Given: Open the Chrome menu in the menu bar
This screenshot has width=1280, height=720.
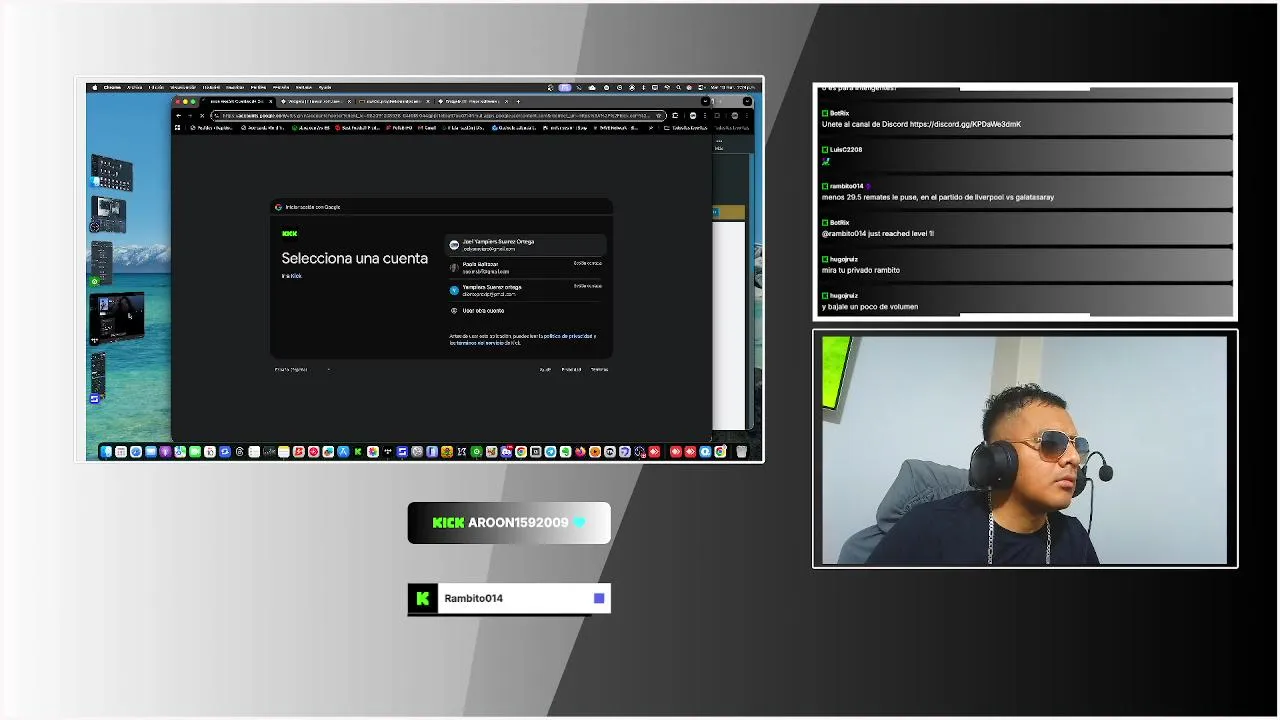Looking at the screenshot, I should [112, 87].
